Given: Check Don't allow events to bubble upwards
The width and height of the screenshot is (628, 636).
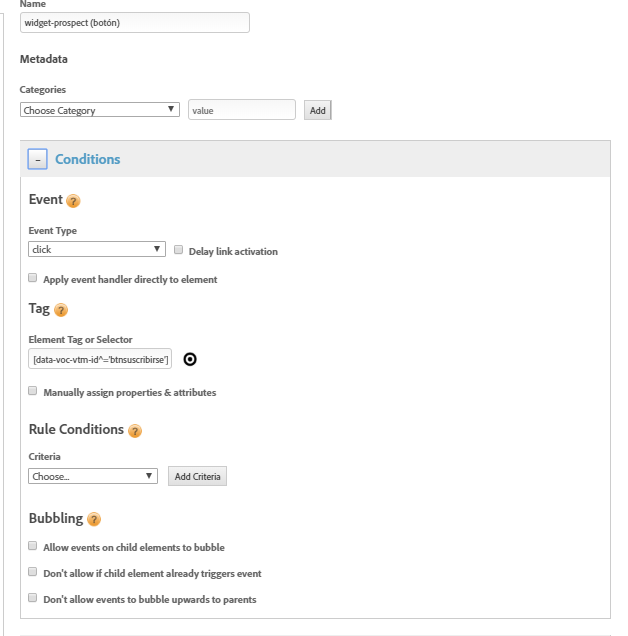Looking at the screenshot, I should coord(33,598).
